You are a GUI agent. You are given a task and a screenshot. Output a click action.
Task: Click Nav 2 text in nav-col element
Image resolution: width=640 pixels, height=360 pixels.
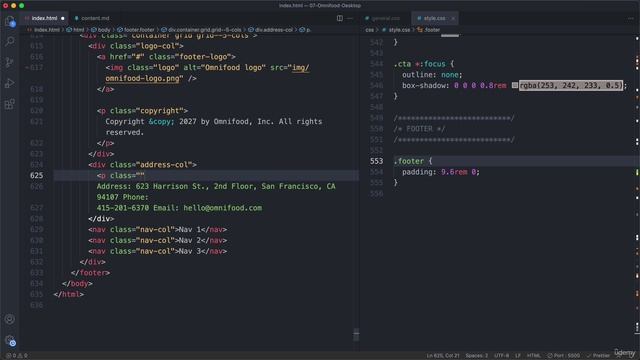[x=190, y=240]
